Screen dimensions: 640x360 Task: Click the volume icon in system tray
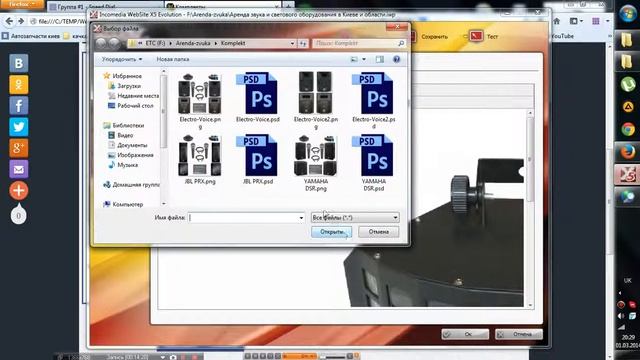coord(621,316)
